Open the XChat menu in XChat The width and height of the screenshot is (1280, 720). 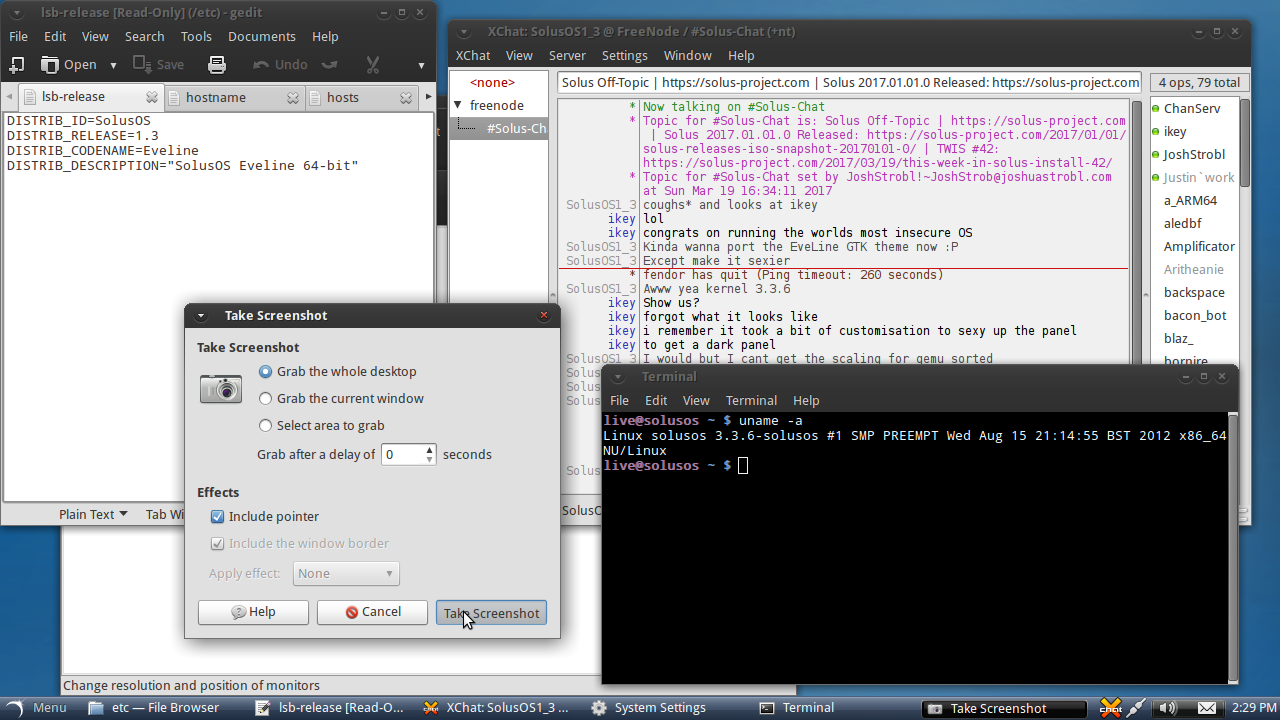point(473,55)
